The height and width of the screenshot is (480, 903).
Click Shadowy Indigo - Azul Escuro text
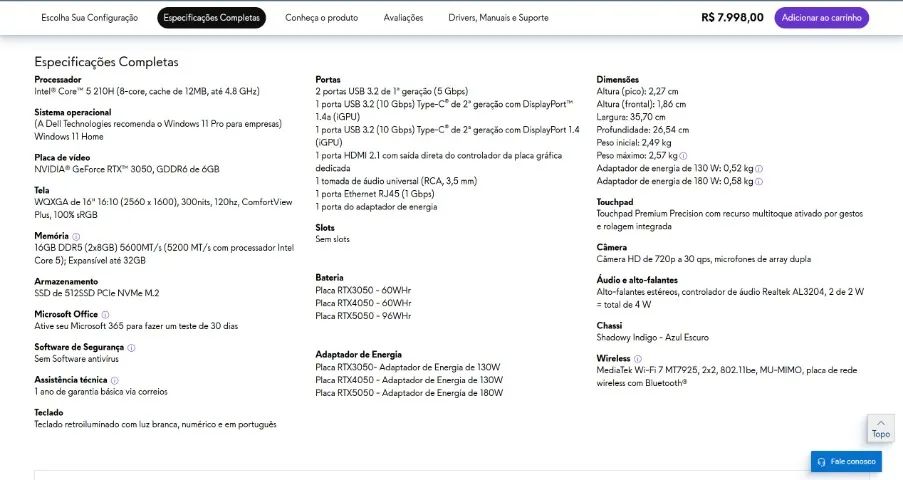[x=652, y=337]
